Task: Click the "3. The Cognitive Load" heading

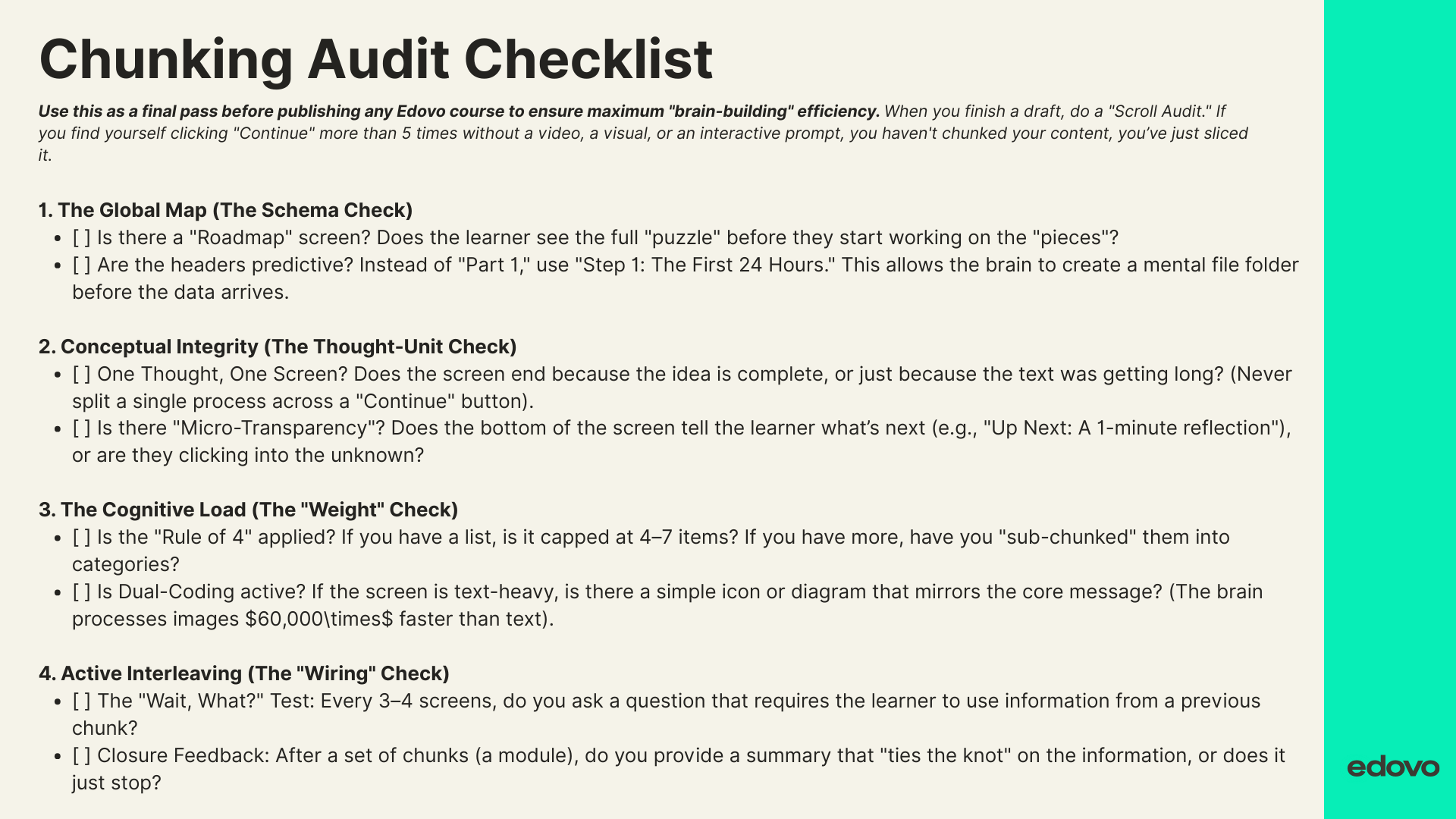Action: (248, 510)
